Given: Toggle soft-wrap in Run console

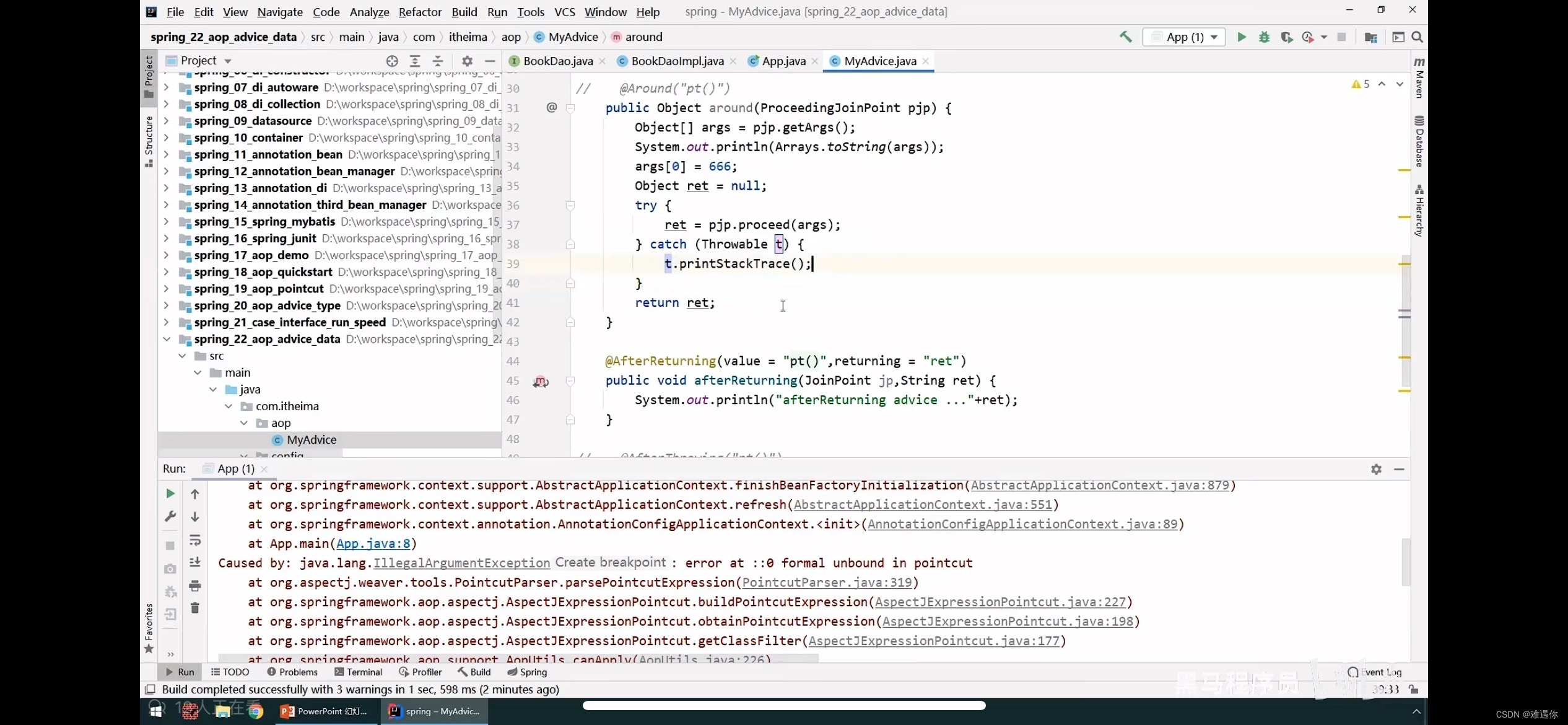Looking at the screenshot, I should (195, 540).
